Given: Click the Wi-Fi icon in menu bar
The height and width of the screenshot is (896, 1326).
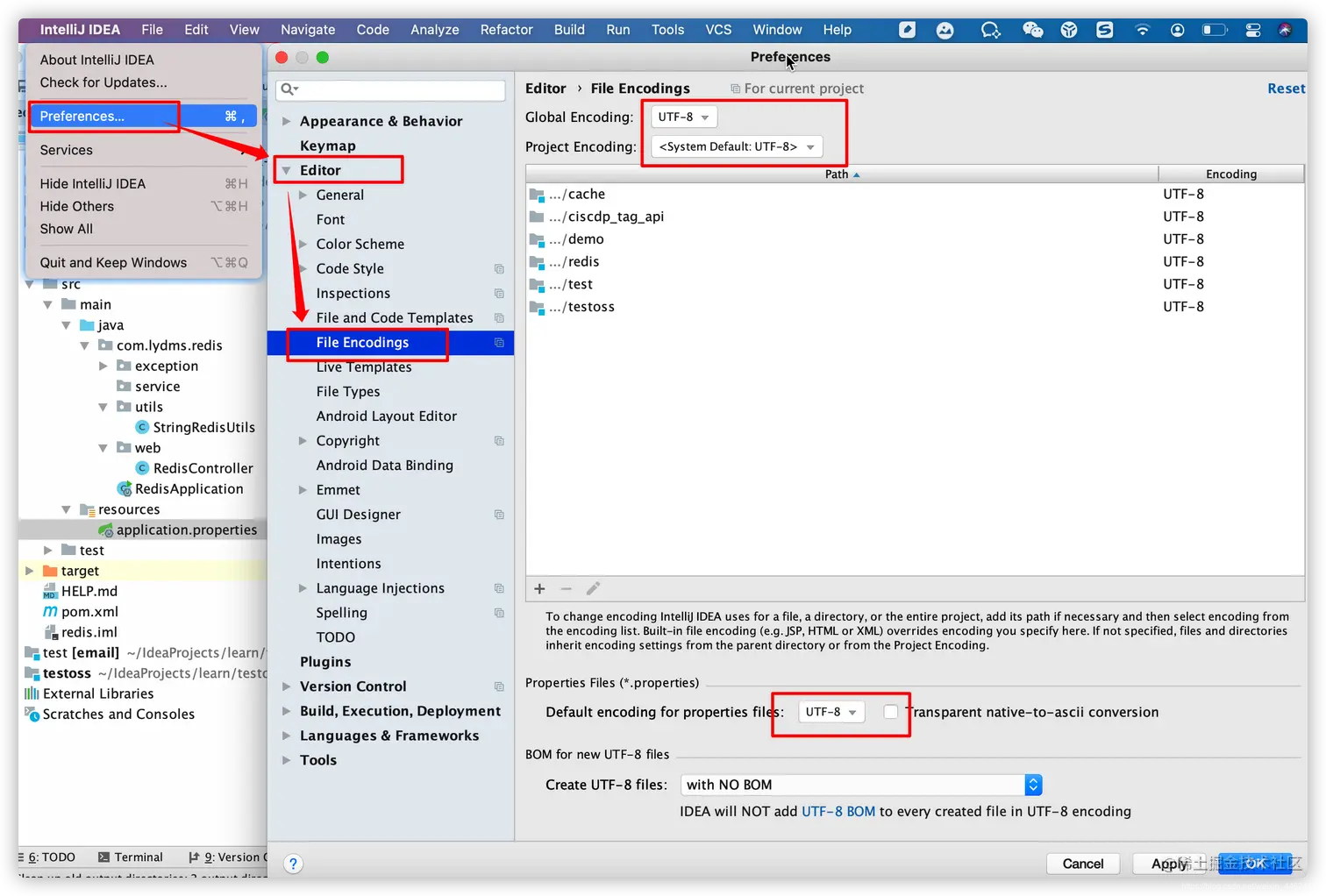Looking at the screenshot, I should (x=1142, y=30).
